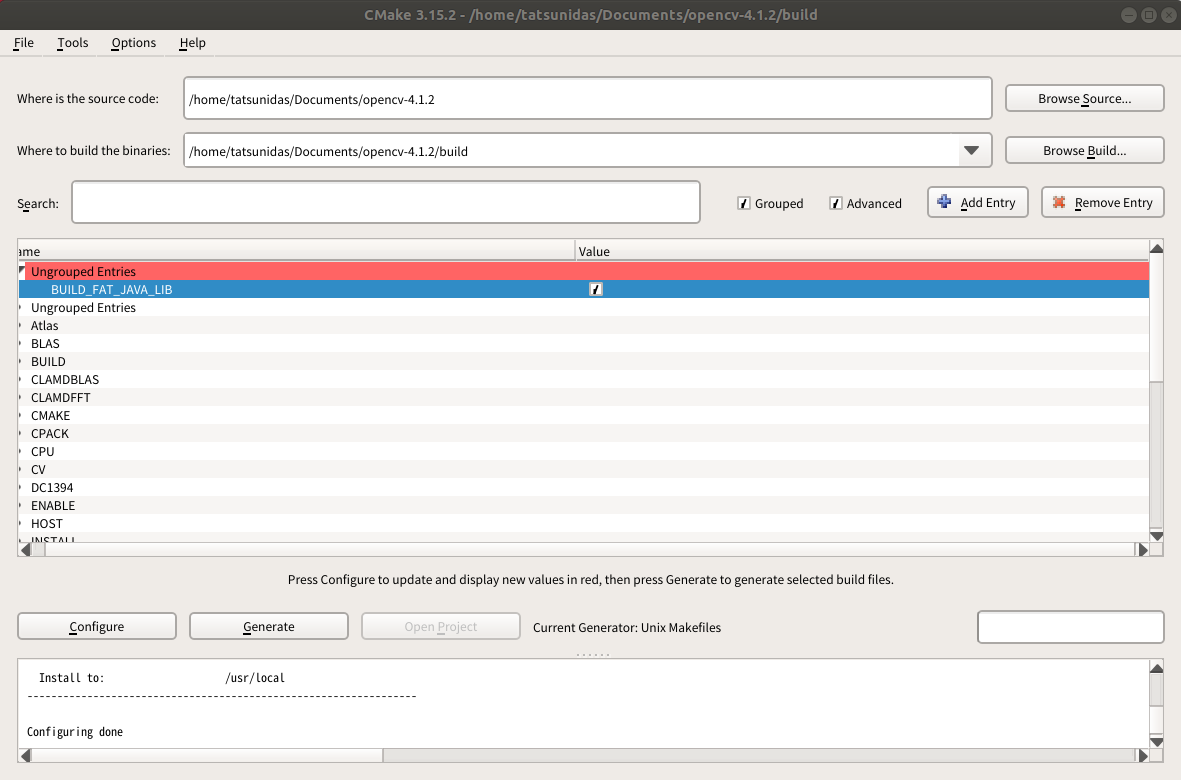Click the Configure button

pyautogui.click(x=97, y=626)
